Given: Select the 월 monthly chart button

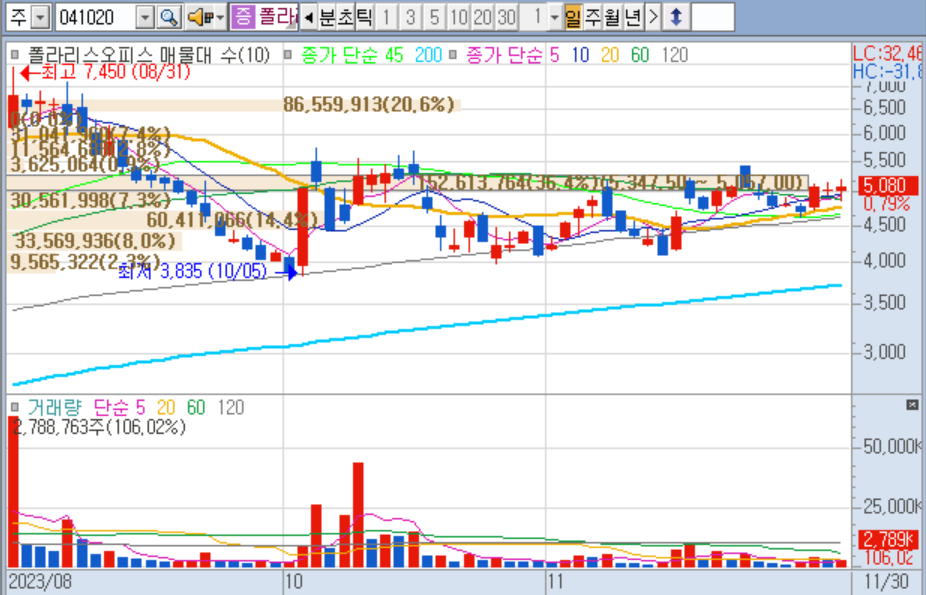Looking at the screenshot, I should 612,17.
